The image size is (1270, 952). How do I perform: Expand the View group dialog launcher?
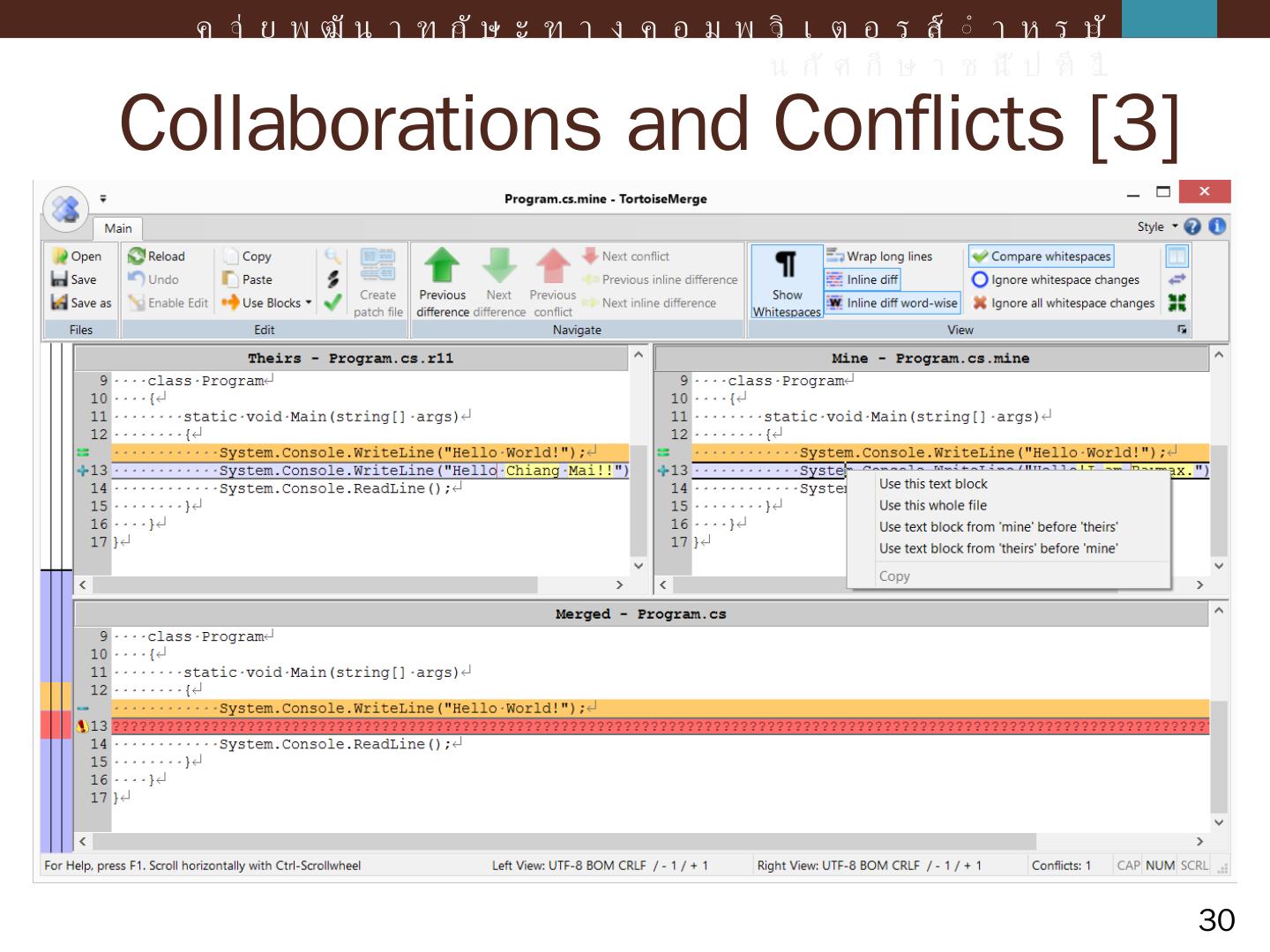(x=1183, y=330)
